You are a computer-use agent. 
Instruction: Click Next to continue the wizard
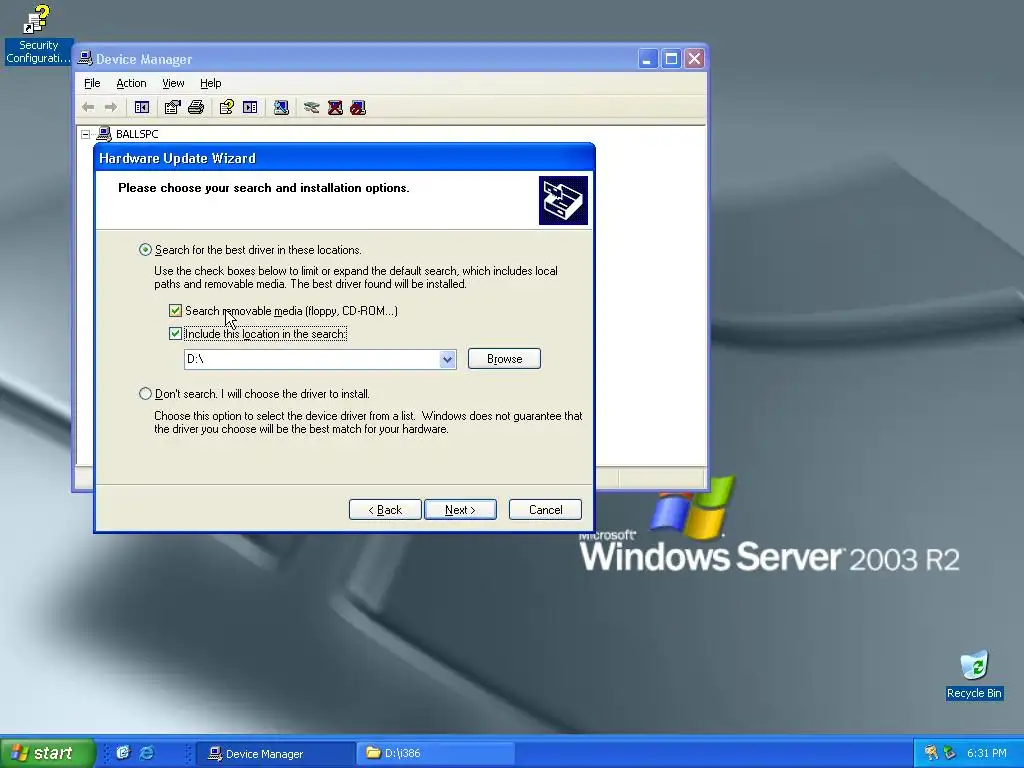[x=460, y=509]
